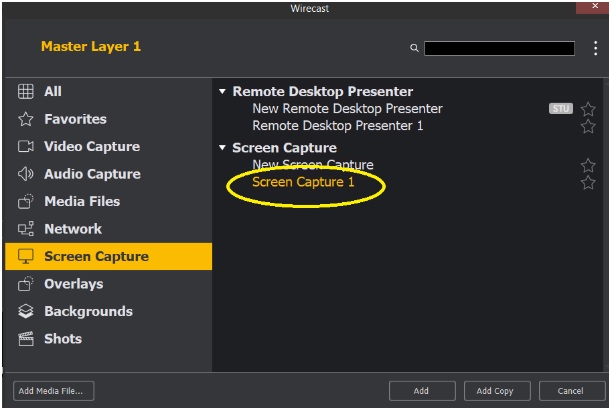The image size is (609, 410).
Task: Switch to the Video Capture category label
Action: pos(92,146)
